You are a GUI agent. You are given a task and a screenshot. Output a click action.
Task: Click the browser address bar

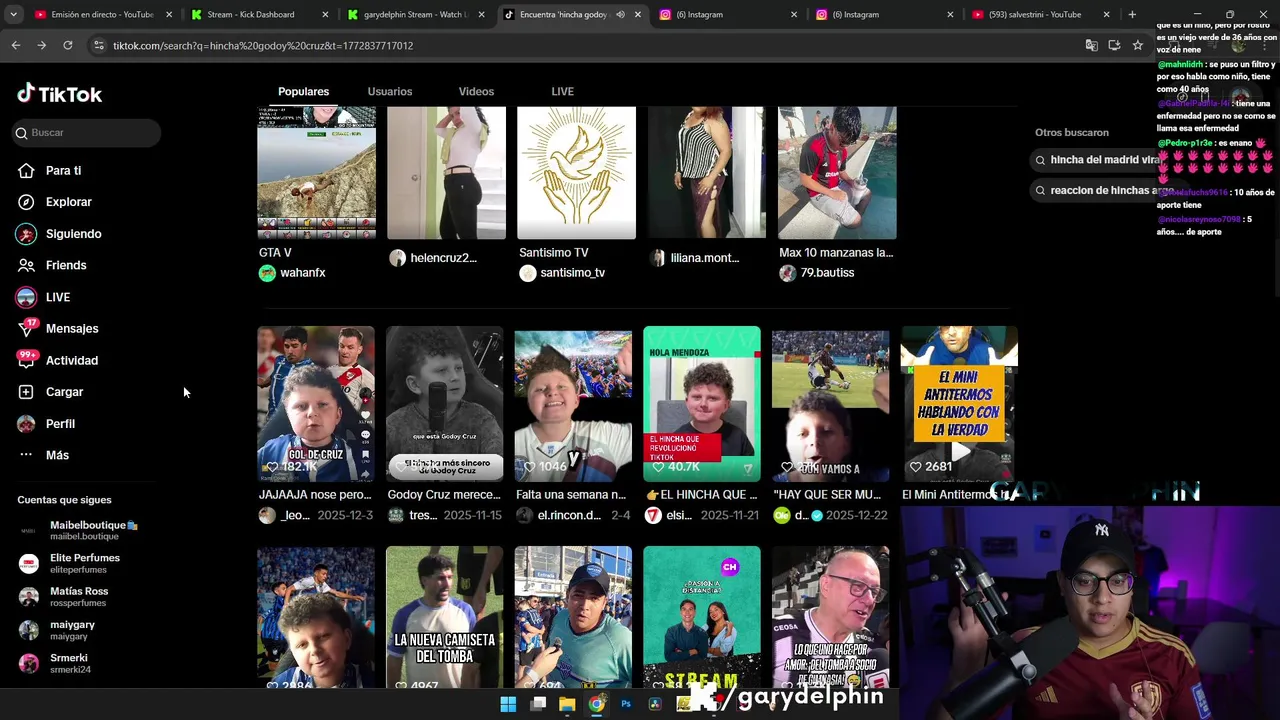click(590, 45)
